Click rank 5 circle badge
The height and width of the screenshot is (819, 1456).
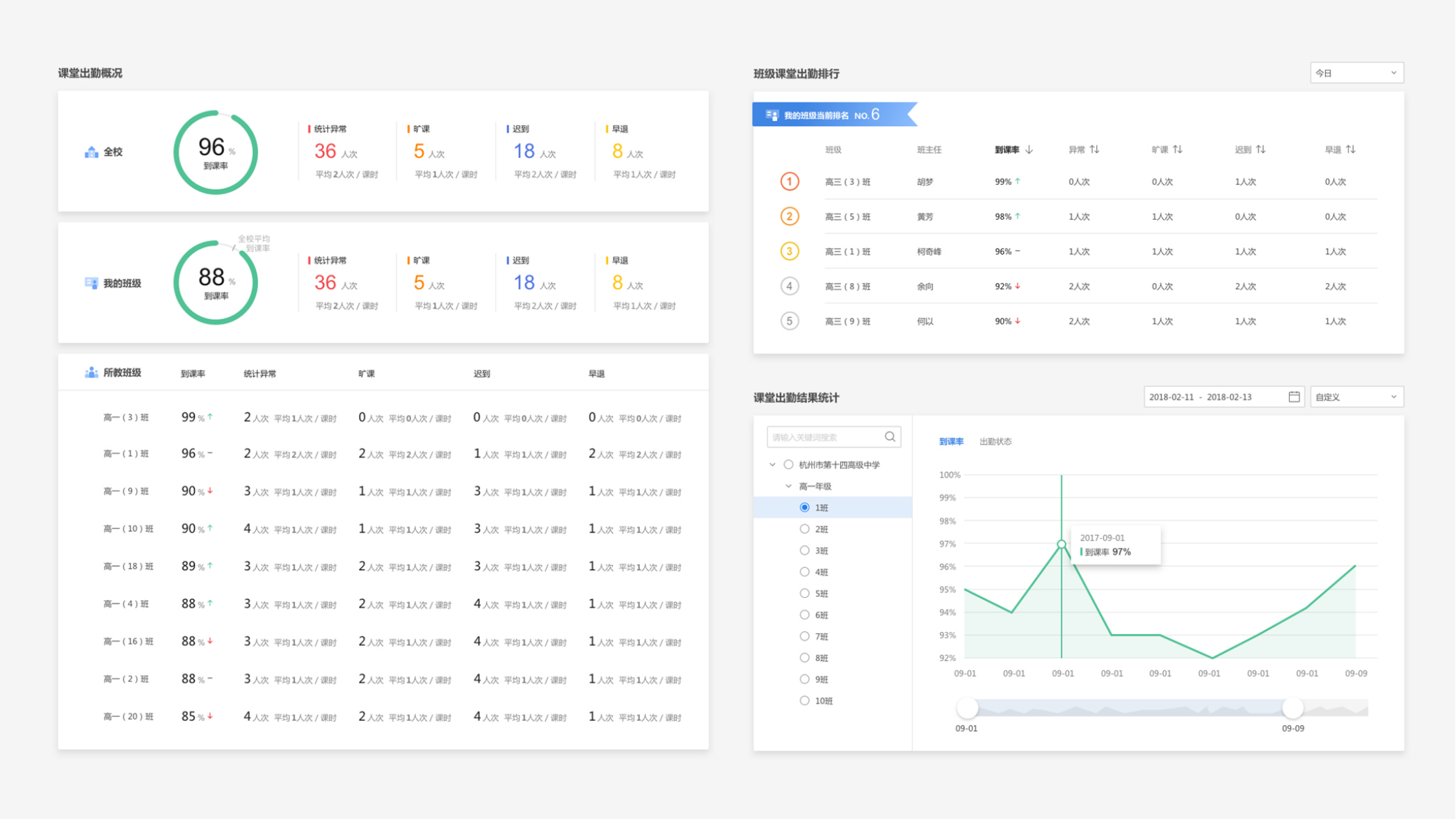[x=789, y=321]
